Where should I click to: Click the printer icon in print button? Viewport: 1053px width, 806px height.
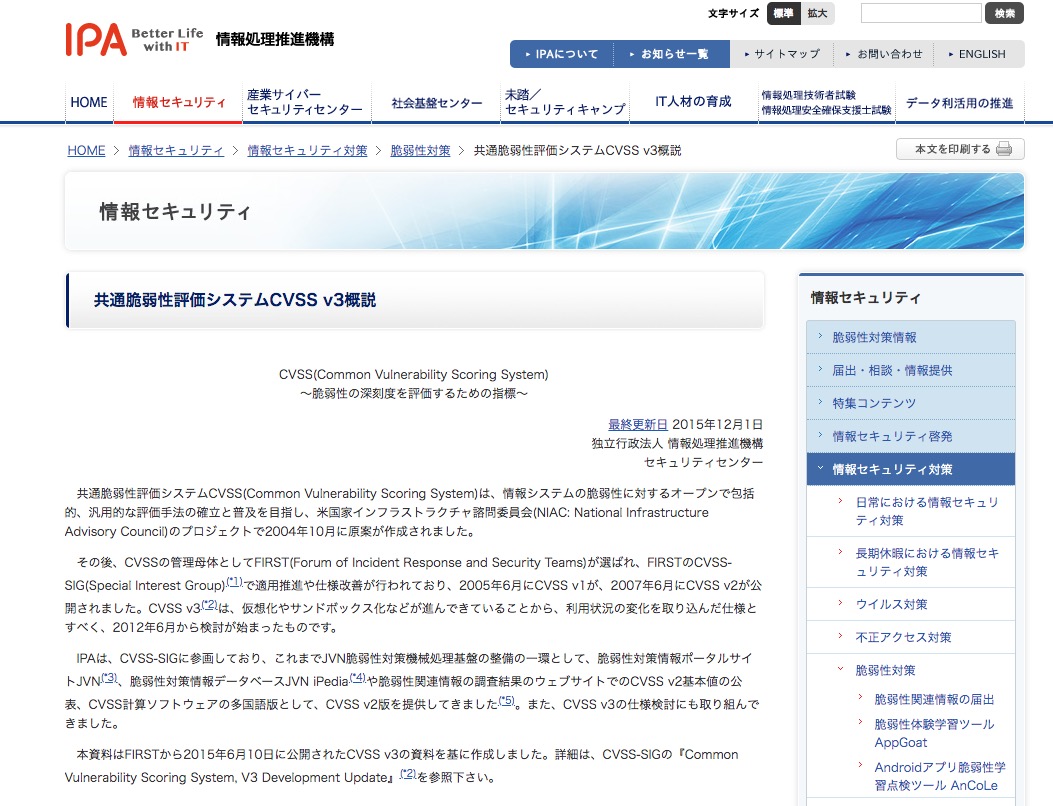point(1004,150)
